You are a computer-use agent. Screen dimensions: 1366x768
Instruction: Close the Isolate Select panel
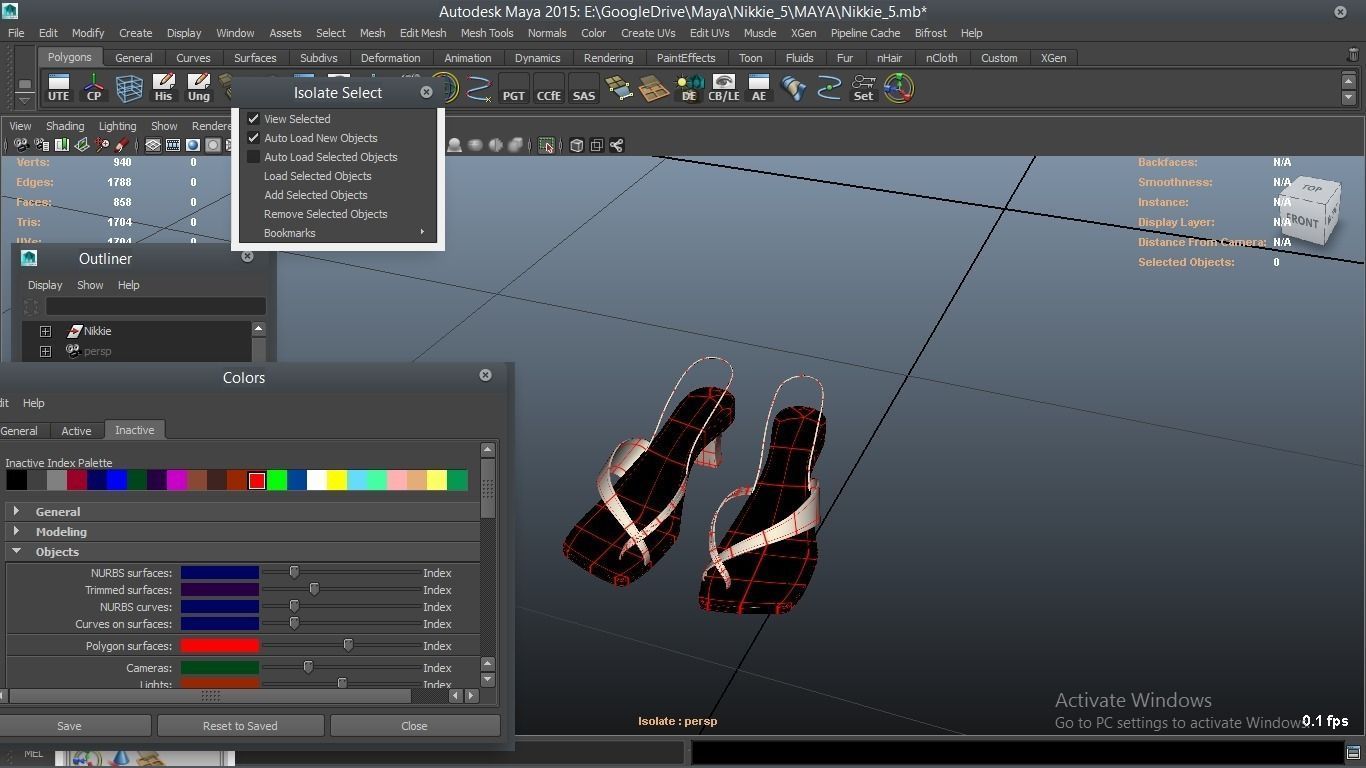pyautogui.click(x=426, y=92)
